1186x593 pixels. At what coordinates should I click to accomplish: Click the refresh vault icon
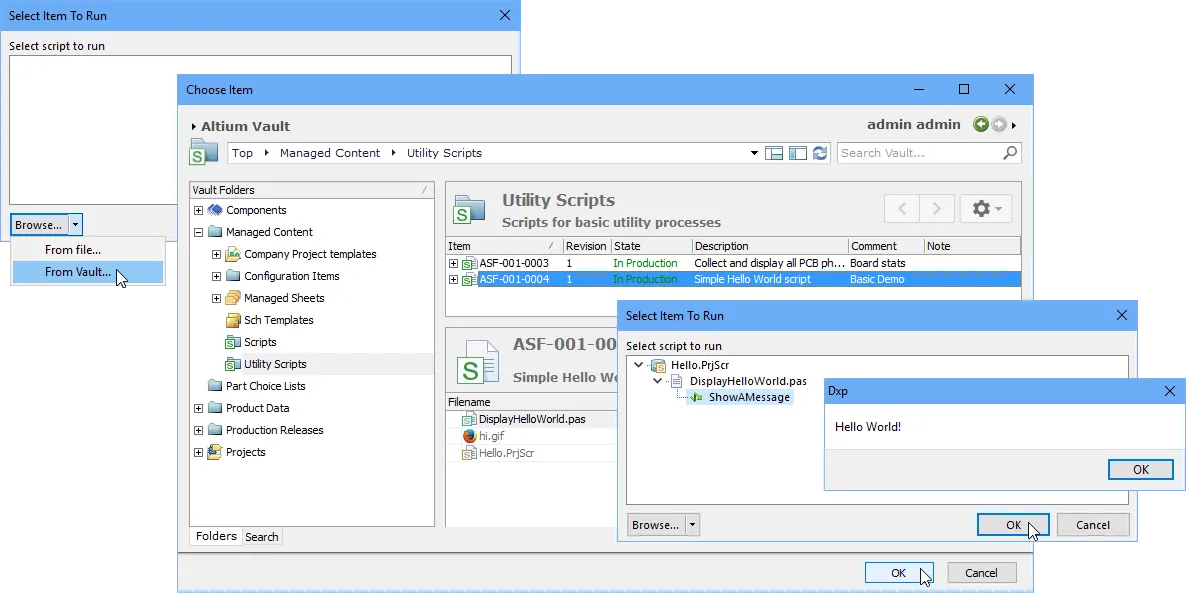(x=820, y=153)
